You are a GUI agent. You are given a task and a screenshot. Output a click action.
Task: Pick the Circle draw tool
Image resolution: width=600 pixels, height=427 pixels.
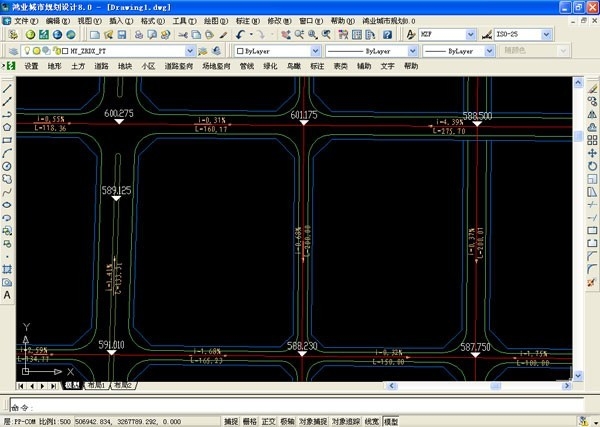[7, 166]
